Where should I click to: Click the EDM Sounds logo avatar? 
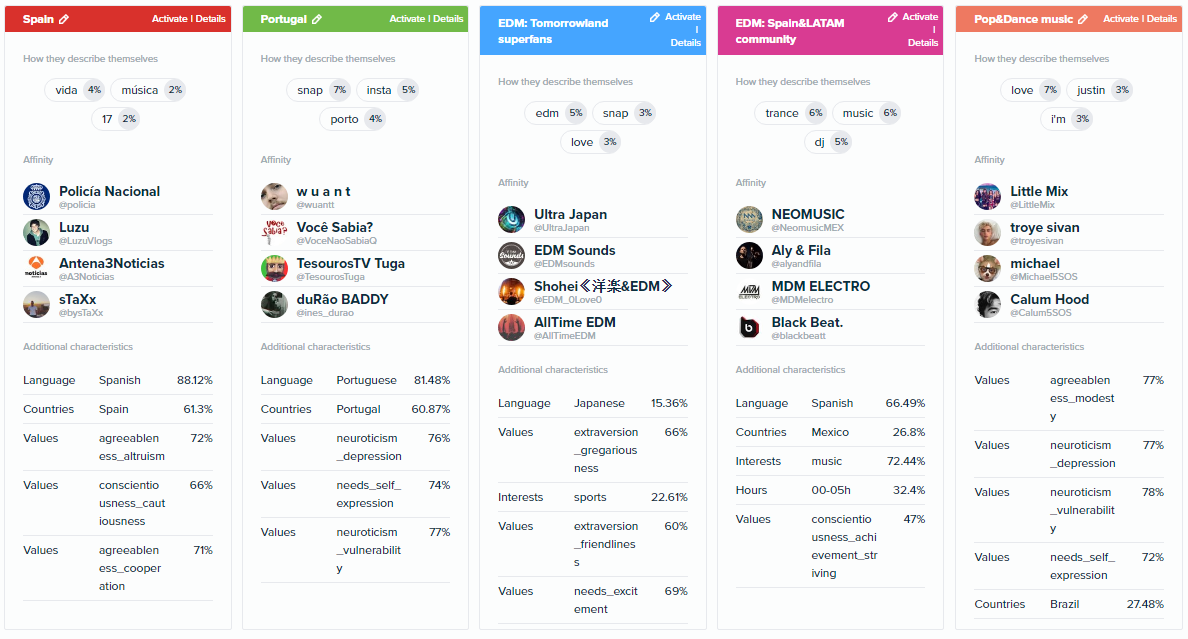(511, 255)
